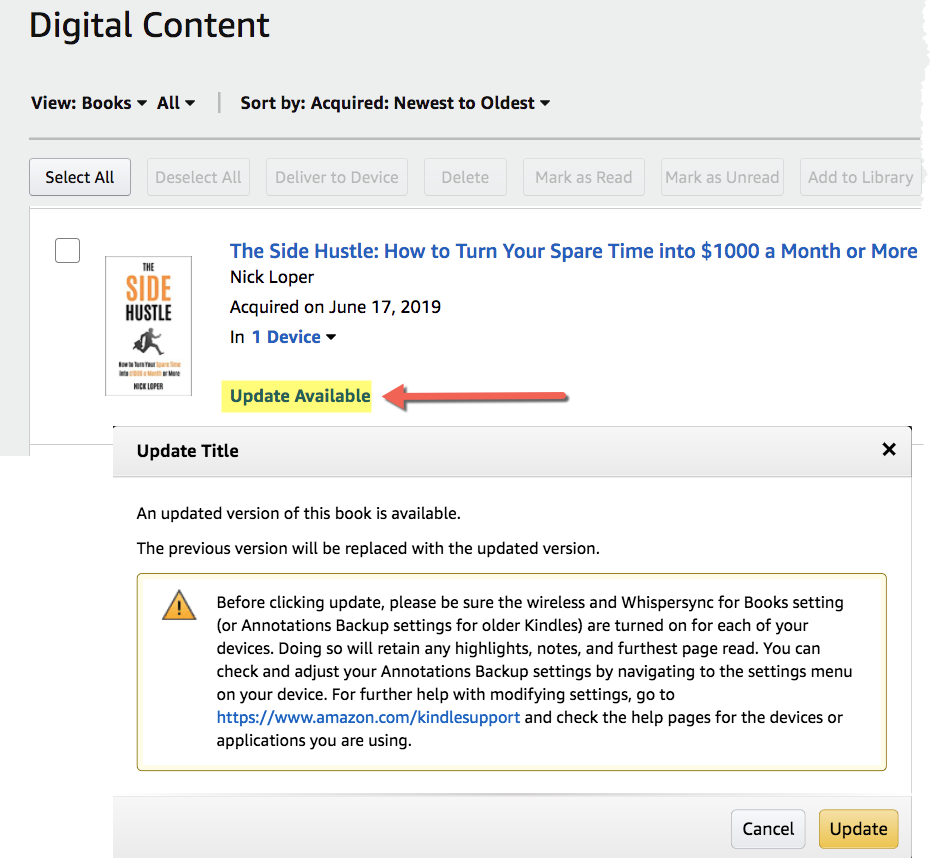Click the author name Nick Loper
931x865 pixels.
[x=272, y=277]
